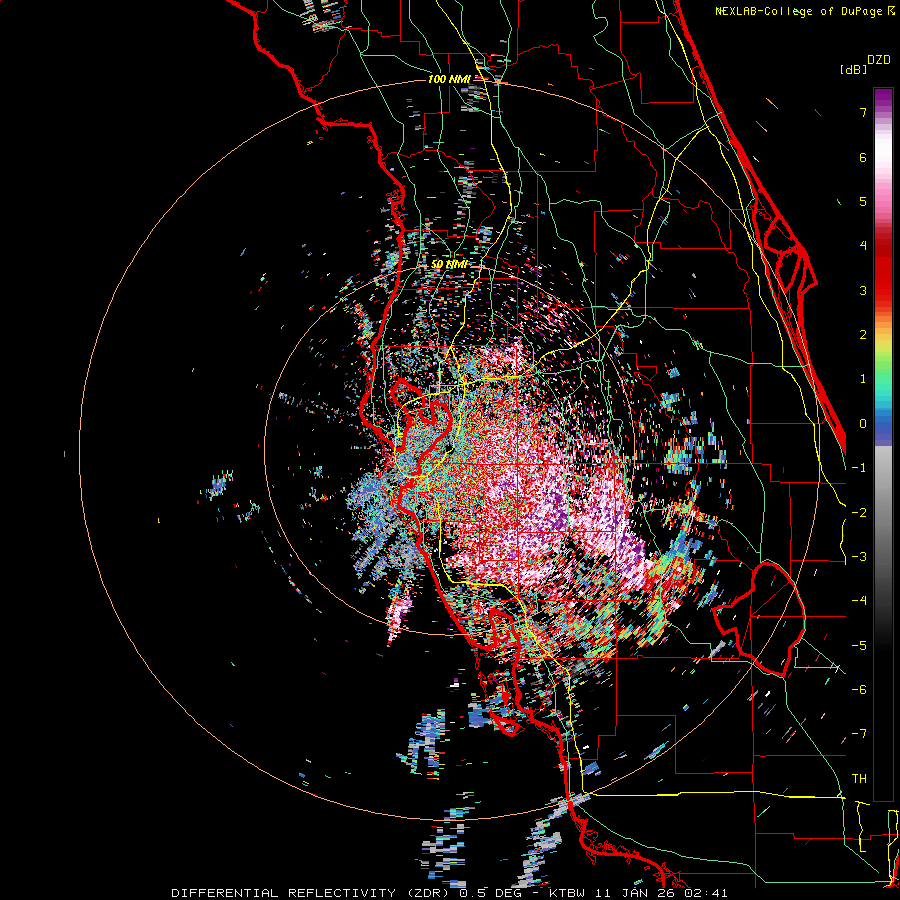Click the 1 value on the dB scale
This screenshot has width=900, height=900.
tap(863, 379)
